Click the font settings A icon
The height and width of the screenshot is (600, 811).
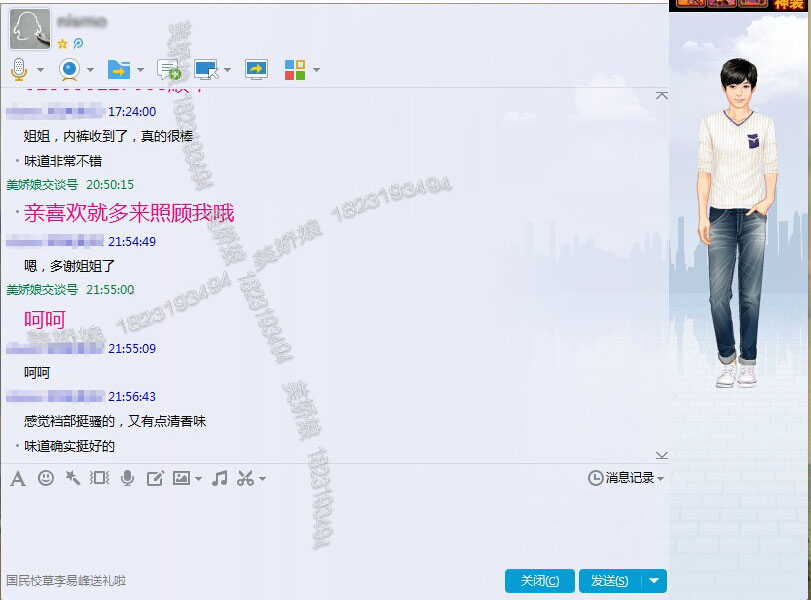pyautogui.click(x=17, y=479)
